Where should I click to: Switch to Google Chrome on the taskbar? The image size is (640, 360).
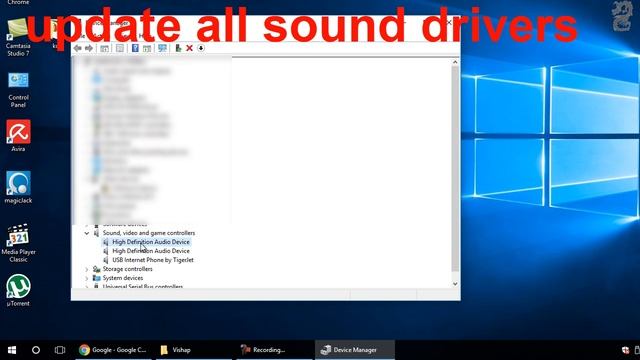tap(113, 350)
